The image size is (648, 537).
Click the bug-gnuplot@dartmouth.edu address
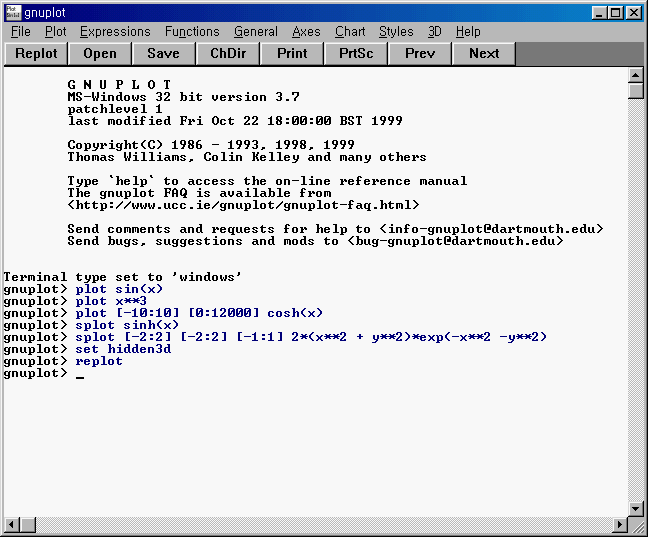point(455,241)
